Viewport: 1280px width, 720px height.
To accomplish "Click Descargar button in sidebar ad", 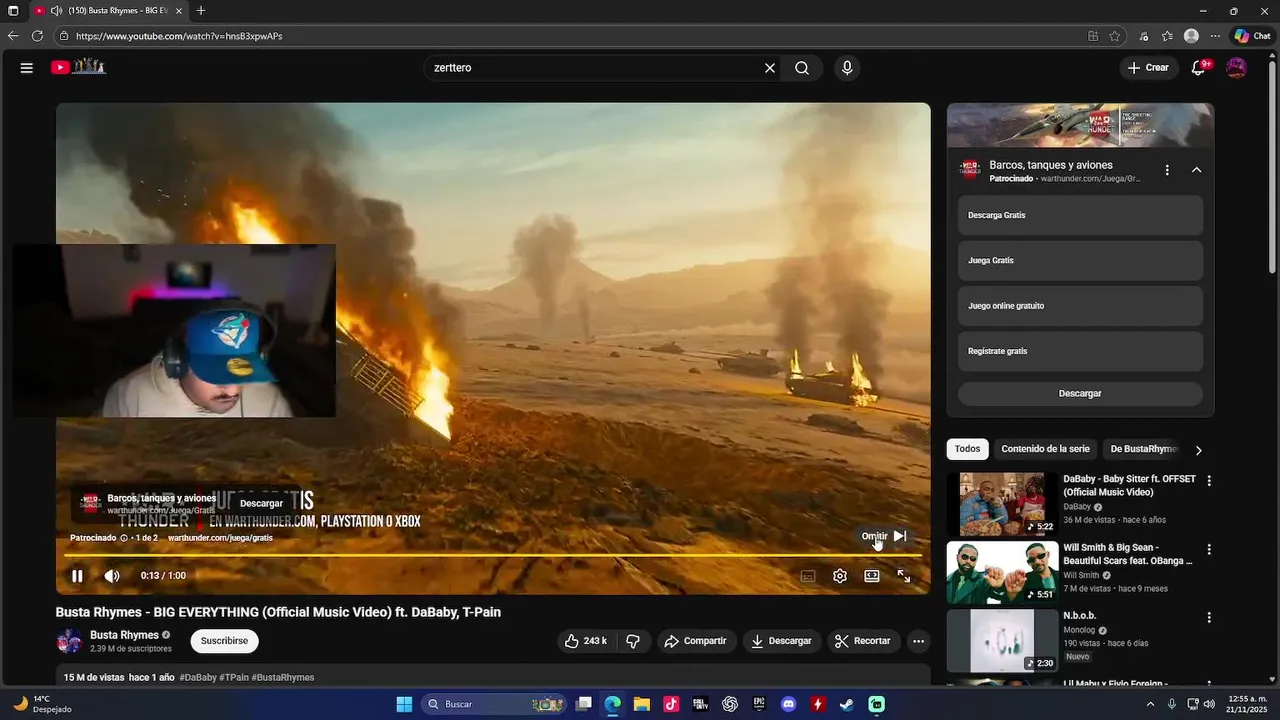I will coord(1080,394).
